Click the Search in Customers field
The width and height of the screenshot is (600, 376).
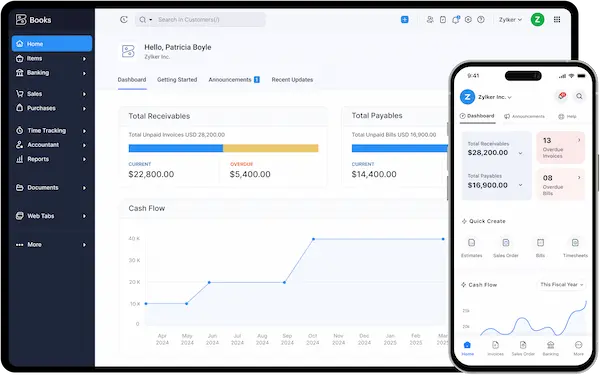(200, 20)
